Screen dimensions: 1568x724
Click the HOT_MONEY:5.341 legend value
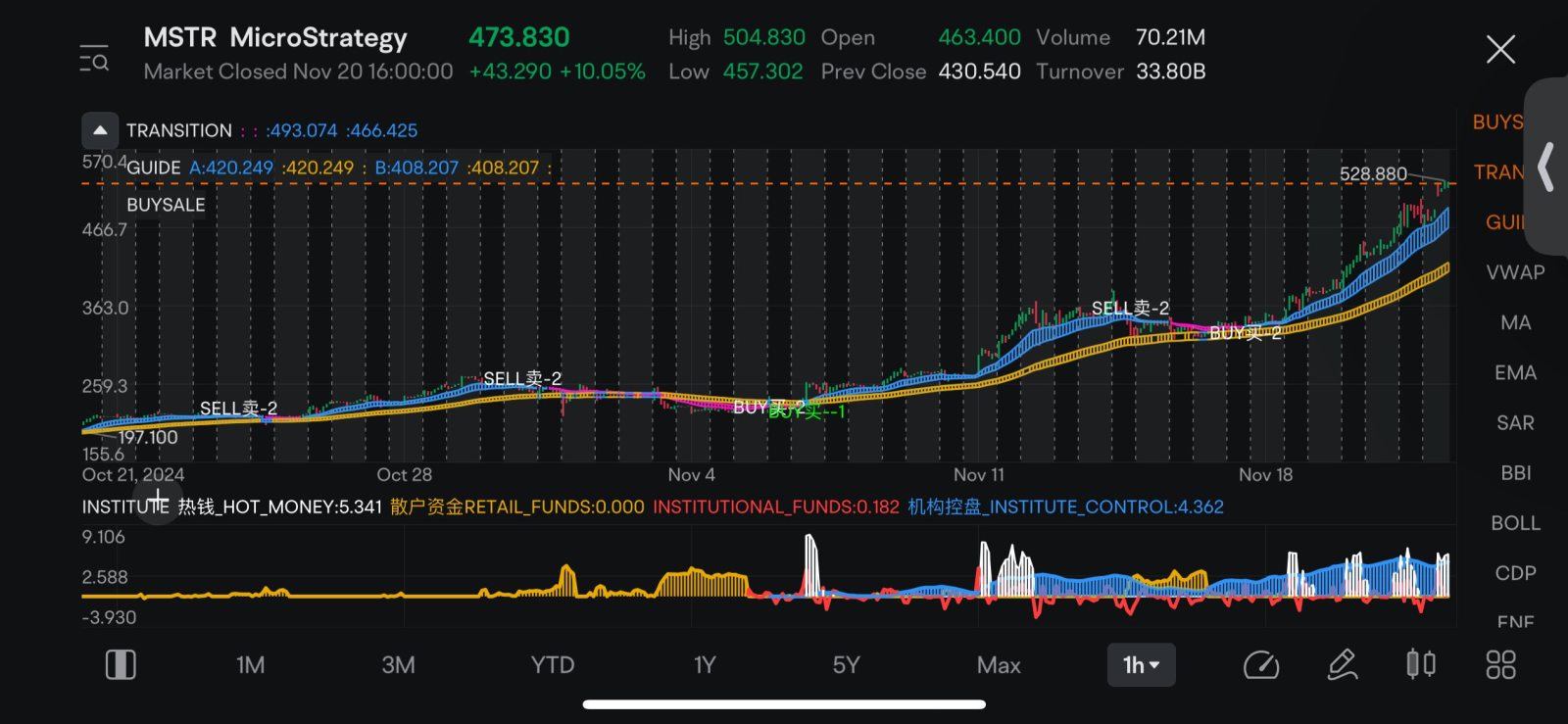pyautogui.click(x=279, y=507)
